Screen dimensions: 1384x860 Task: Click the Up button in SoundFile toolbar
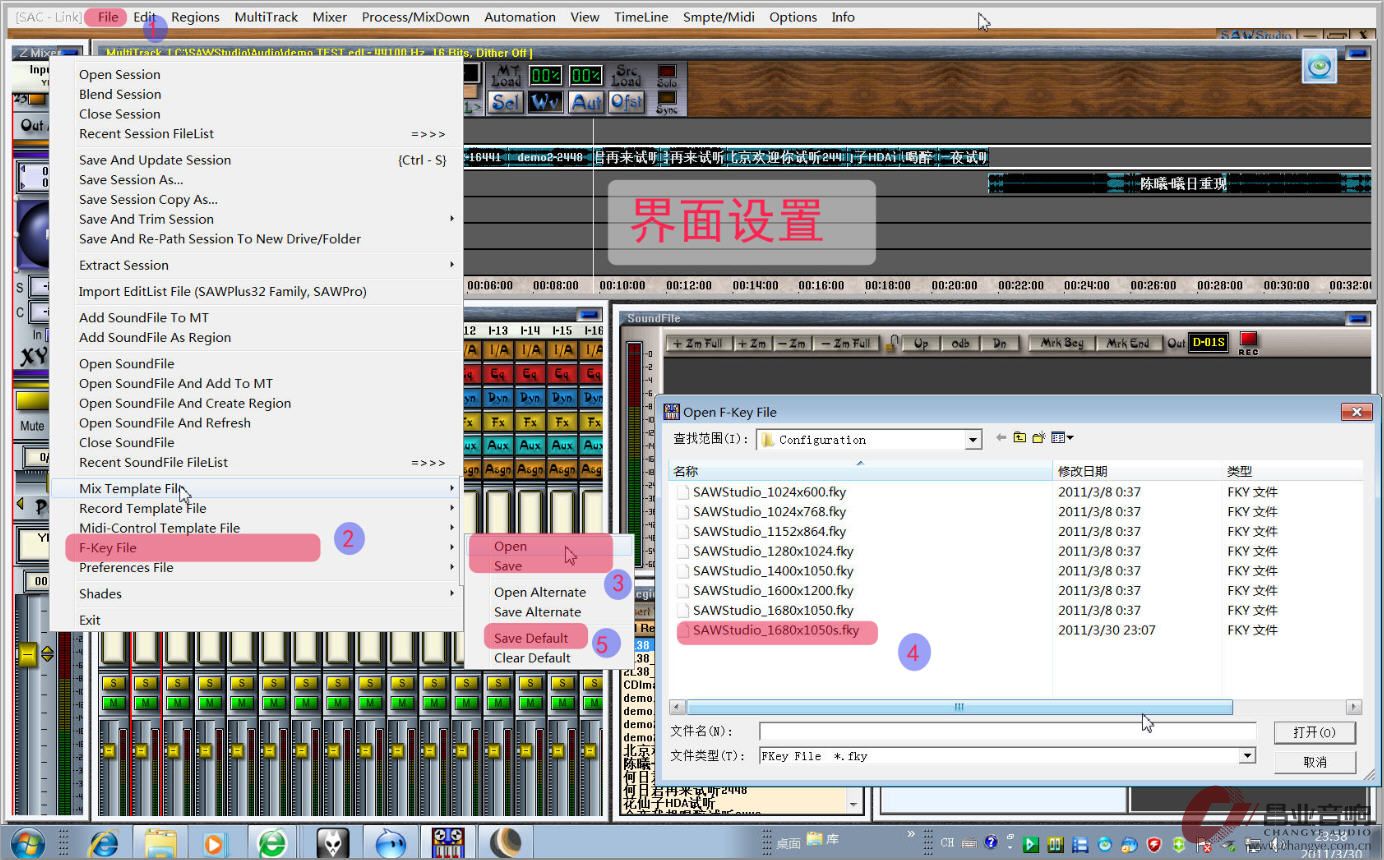(921, 343)
